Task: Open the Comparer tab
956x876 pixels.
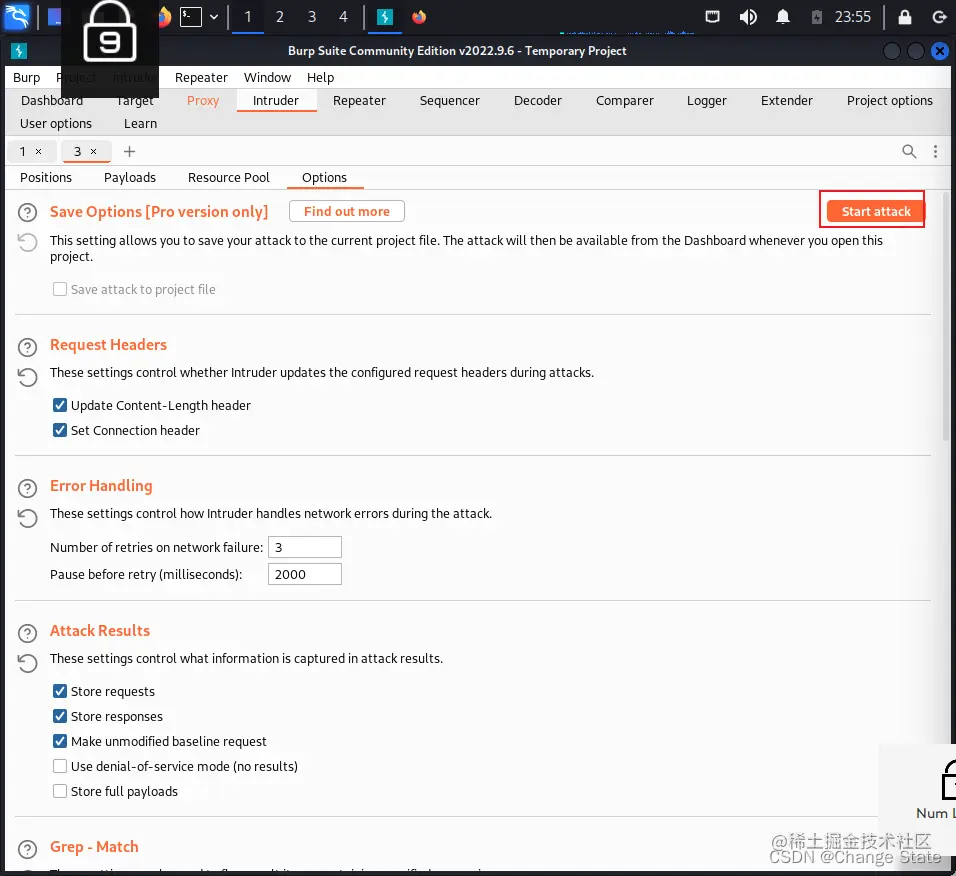Action: pyautogui.click(x=624, y=101)
